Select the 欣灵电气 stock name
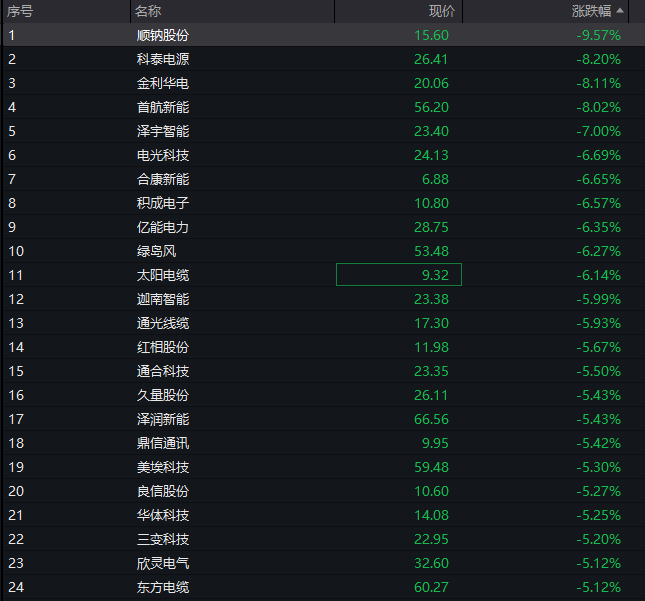The image size is (645, 601). 162,563
